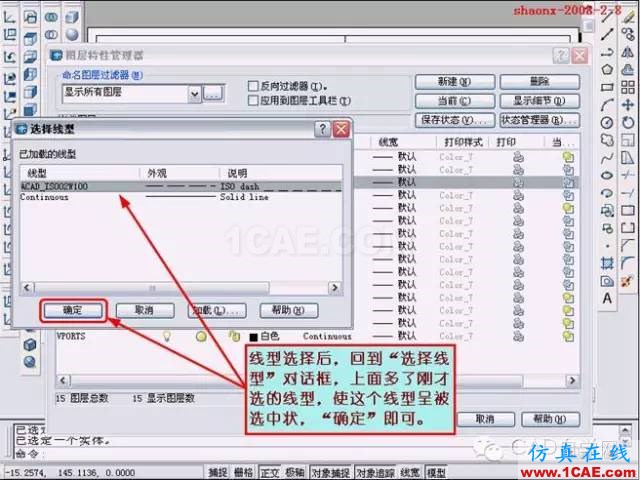
Task: Select the Ellipse tool
Action: (607, 176)
